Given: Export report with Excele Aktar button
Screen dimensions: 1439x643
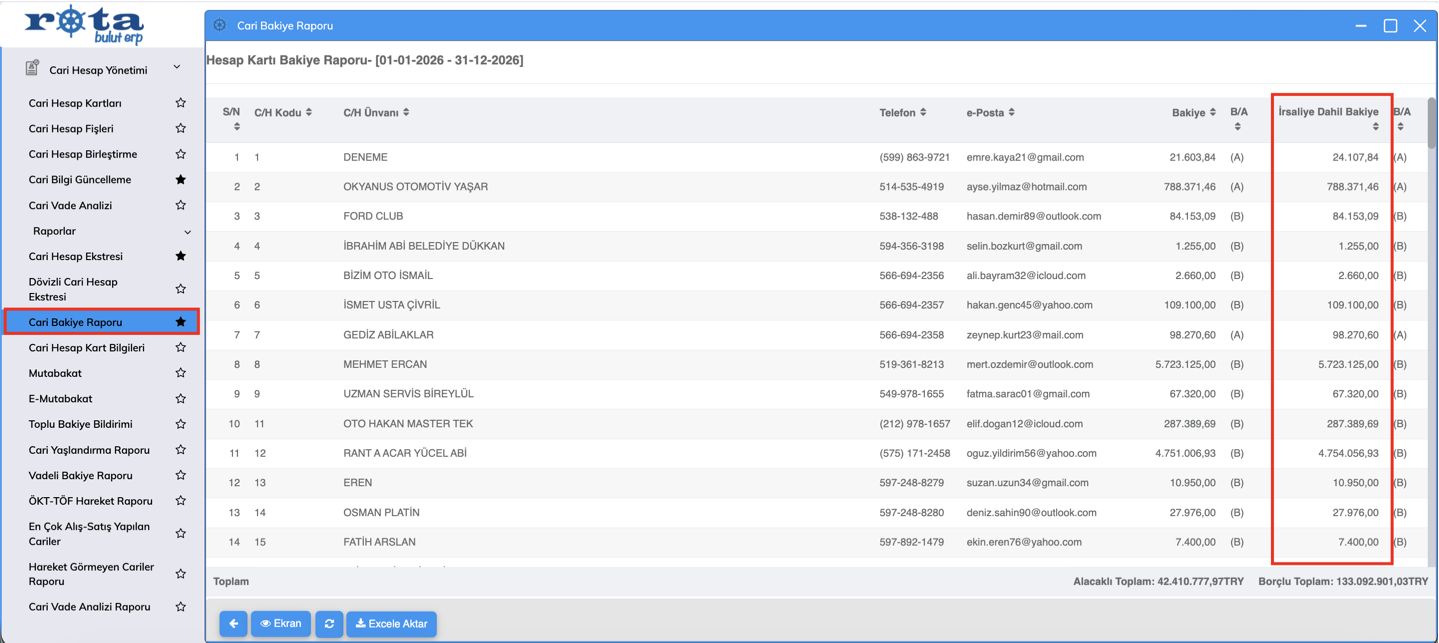Looking at the screenshot, I should pos(391,624).
